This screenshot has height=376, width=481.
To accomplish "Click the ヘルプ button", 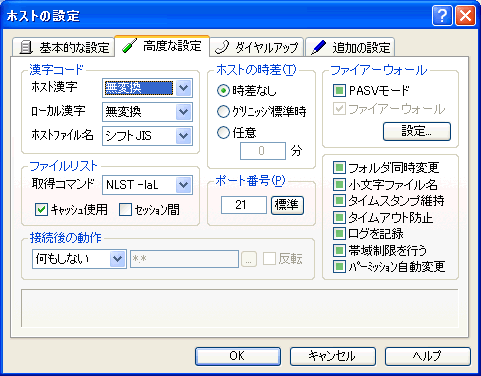I will click(x=428, y=356).
